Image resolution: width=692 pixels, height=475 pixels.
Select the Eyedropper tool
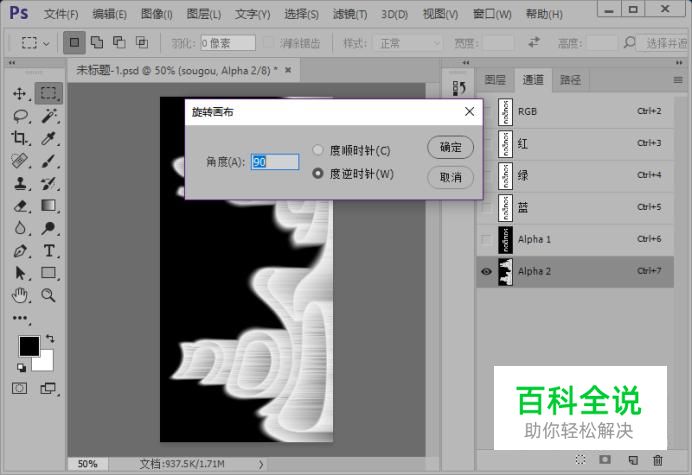[x=49, y=139]
